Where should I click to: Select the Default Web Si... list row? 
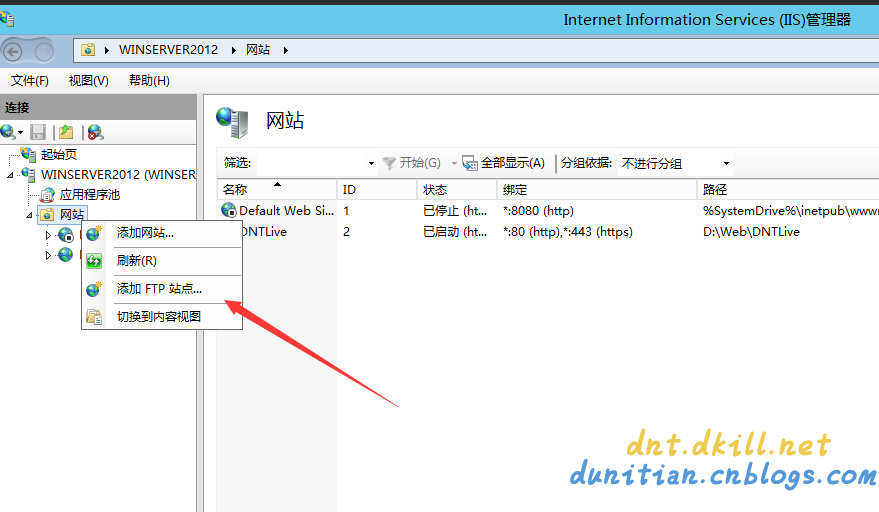[x=548, y=211]
